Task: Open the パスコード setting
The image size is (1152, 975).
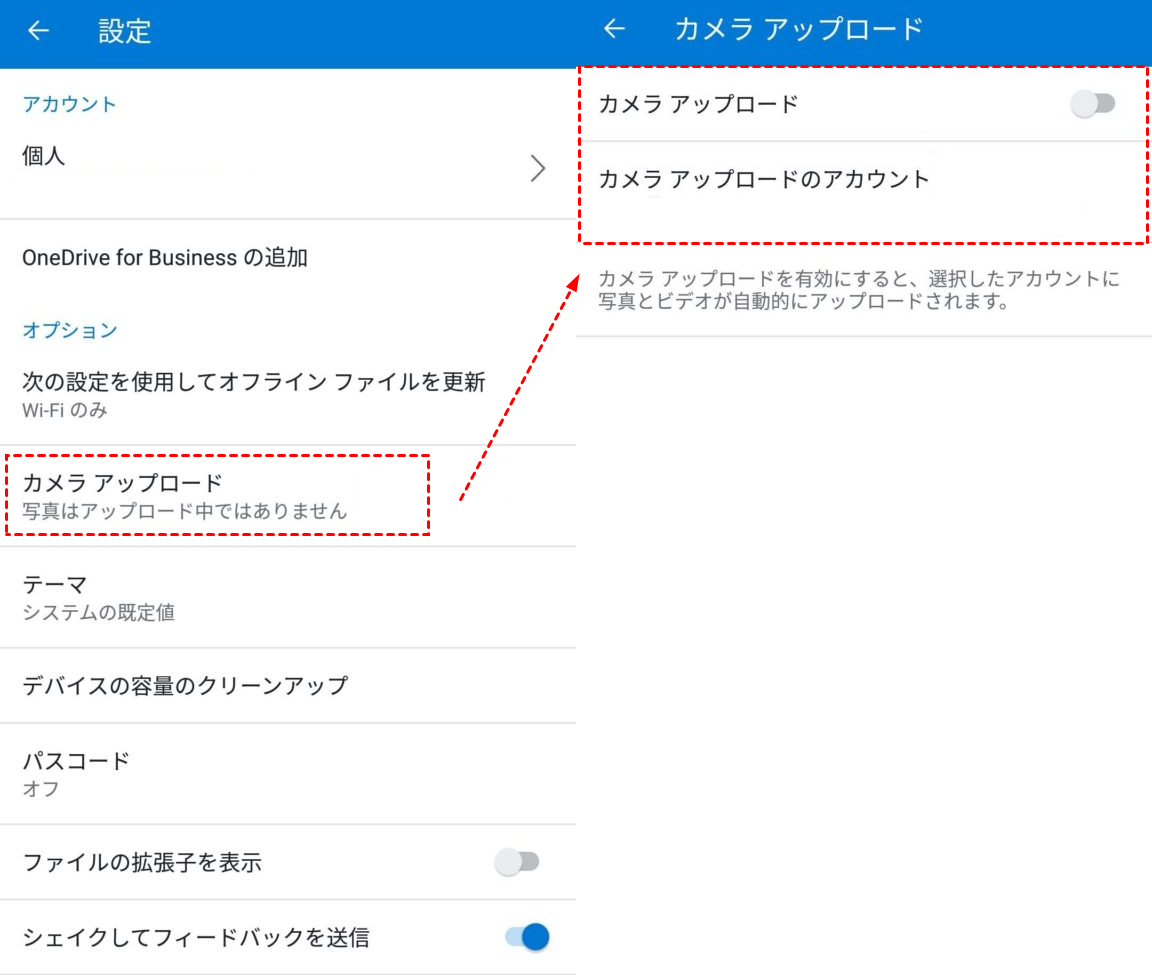Action: tap(288, 774)
